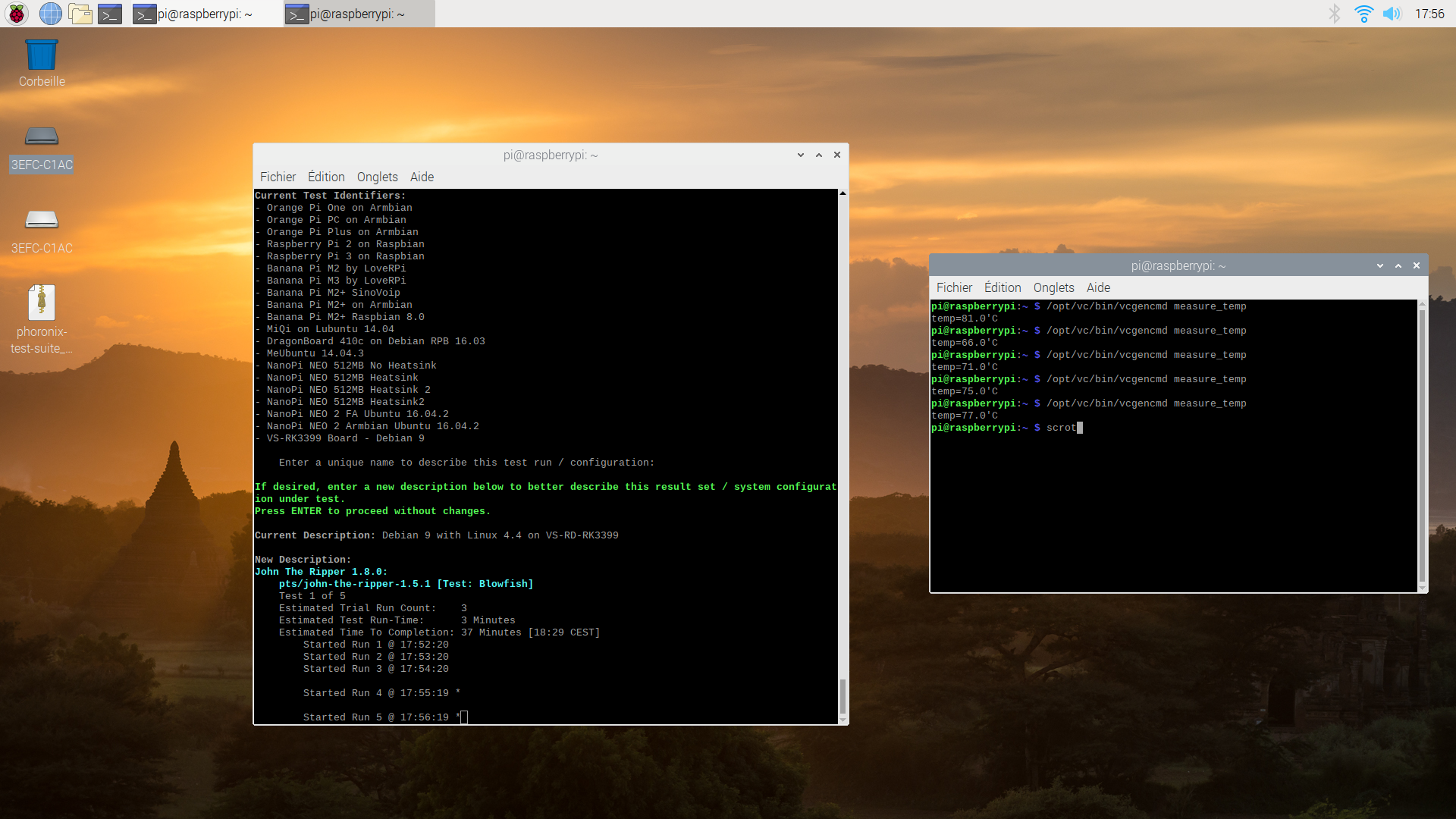This screenshot has width=1456, height=819.
Task: Launch terminal from taskbar launcher icon
Action: (x=110, y=14)
